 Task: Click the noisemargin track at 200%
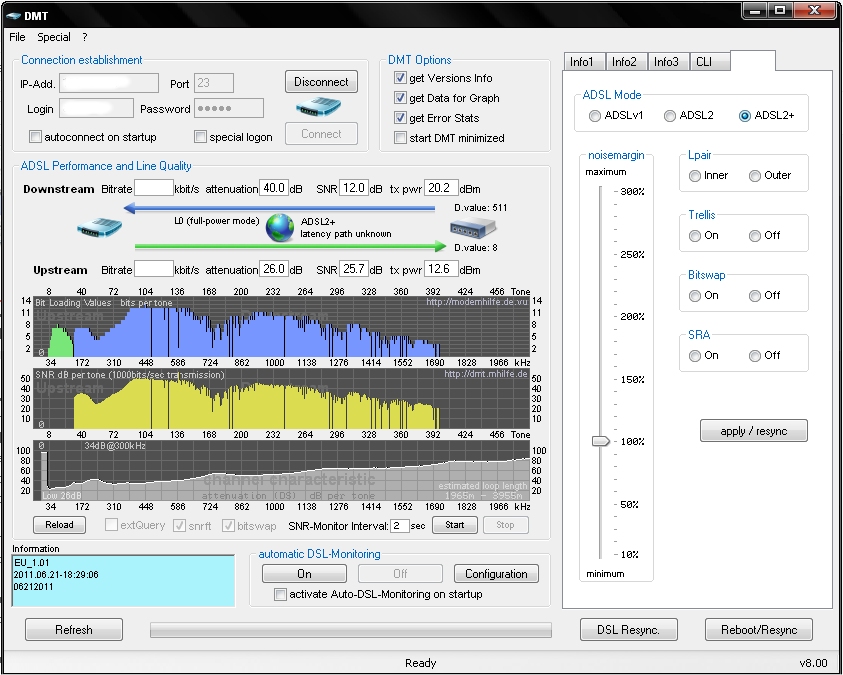tap(601, 317)
